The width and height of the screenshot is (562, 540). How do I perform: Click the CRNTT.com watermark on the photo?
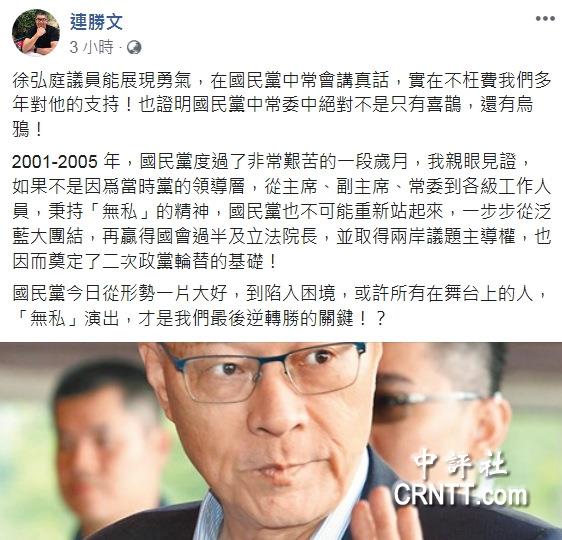pyautogui.click(x=461, y=495)
